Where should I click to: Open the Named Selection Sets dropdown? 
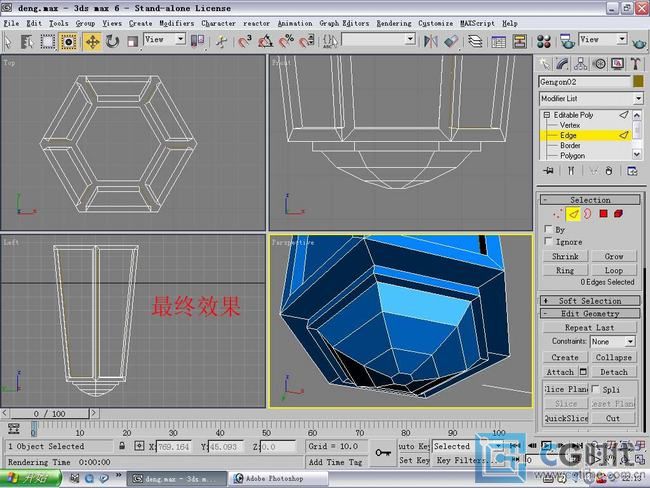coord(378,40)
